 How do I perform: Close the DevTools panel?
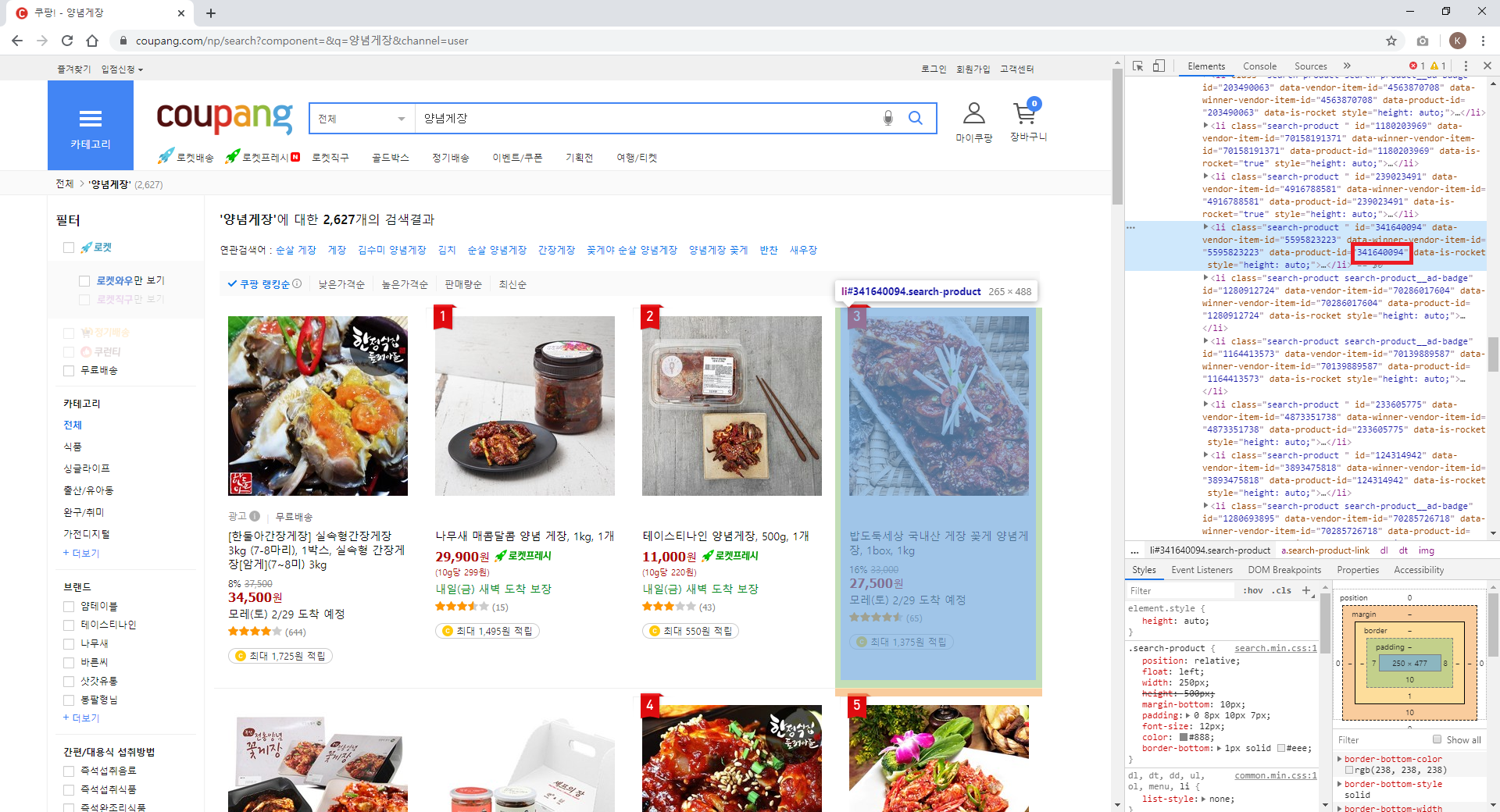point(1487,66)
